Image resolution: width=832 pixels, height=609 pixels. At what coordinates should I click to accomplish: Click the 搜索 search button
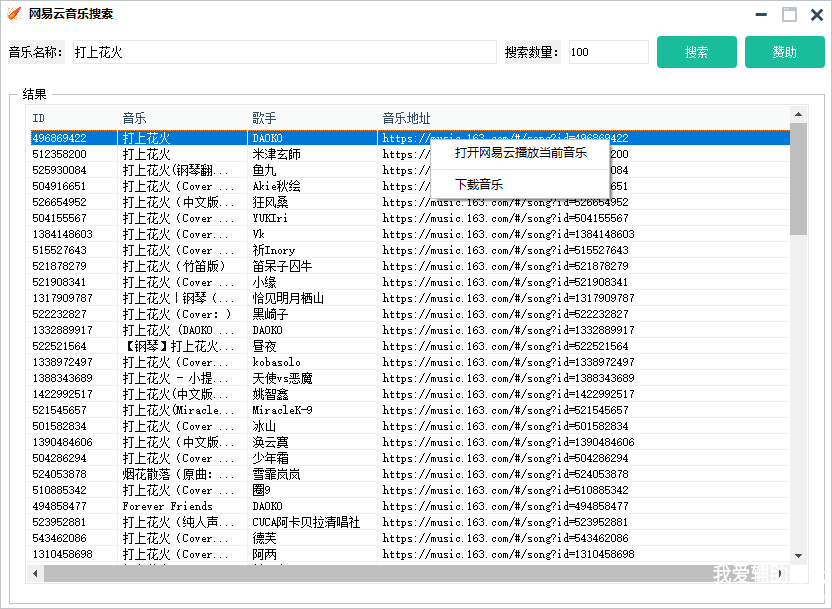point(696,52)
